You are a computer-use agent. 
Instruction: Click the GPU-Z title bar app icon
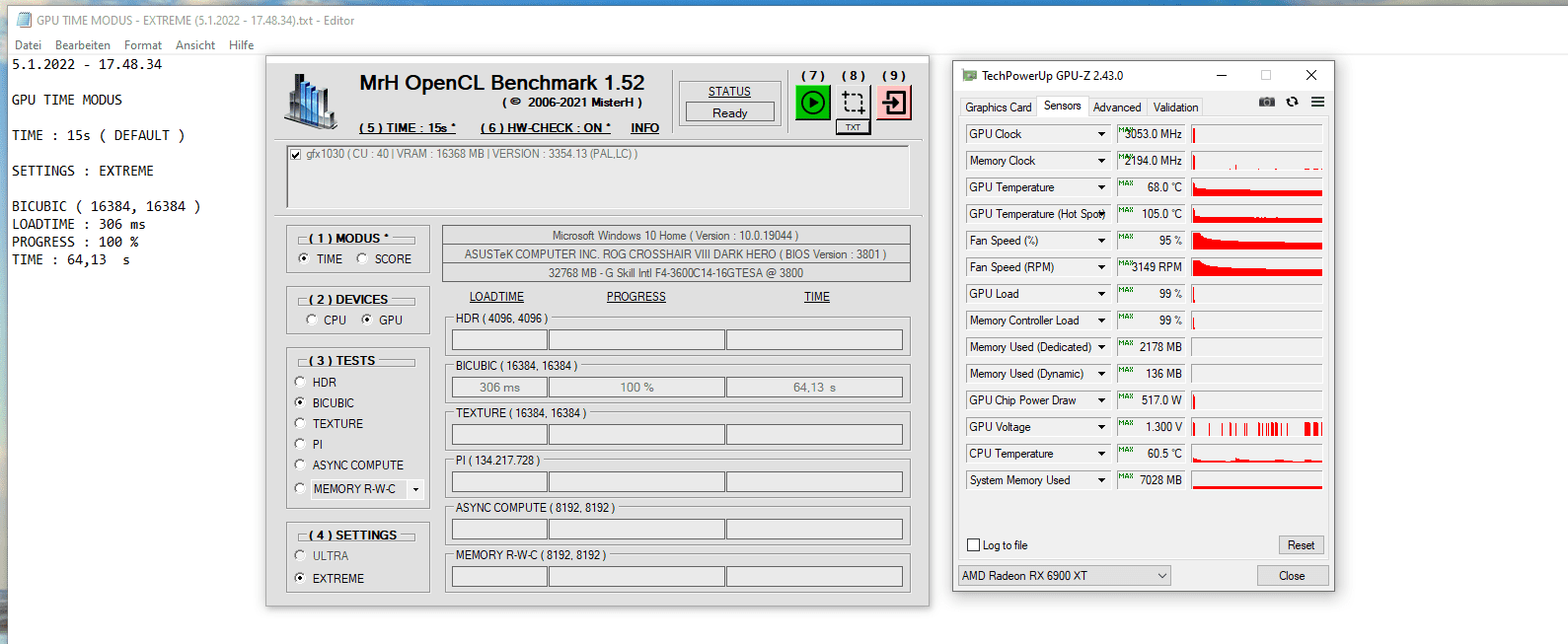(x=969, y=75)
